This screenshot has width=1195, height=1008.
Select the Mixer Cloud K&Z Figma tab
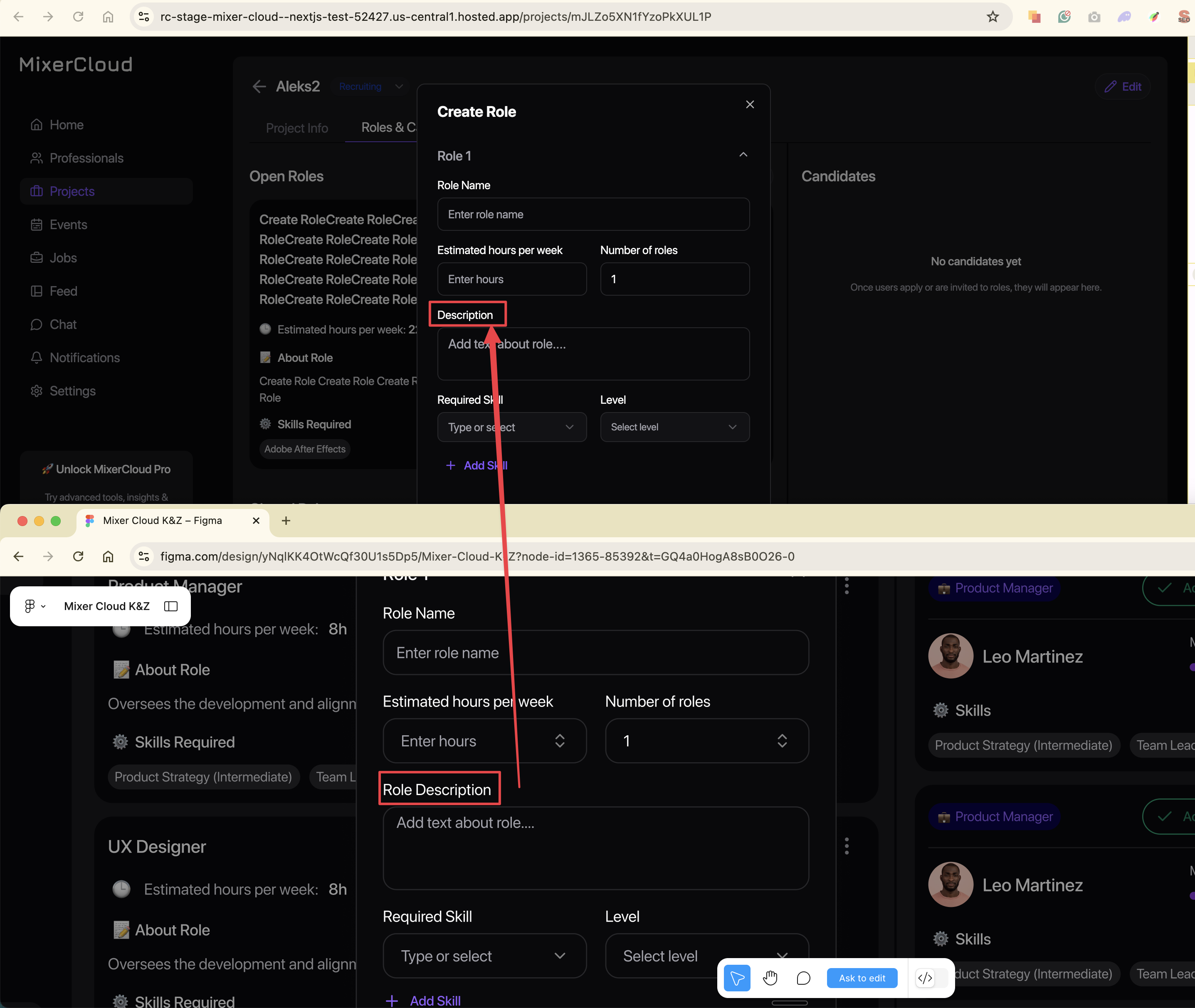point(162,521)
